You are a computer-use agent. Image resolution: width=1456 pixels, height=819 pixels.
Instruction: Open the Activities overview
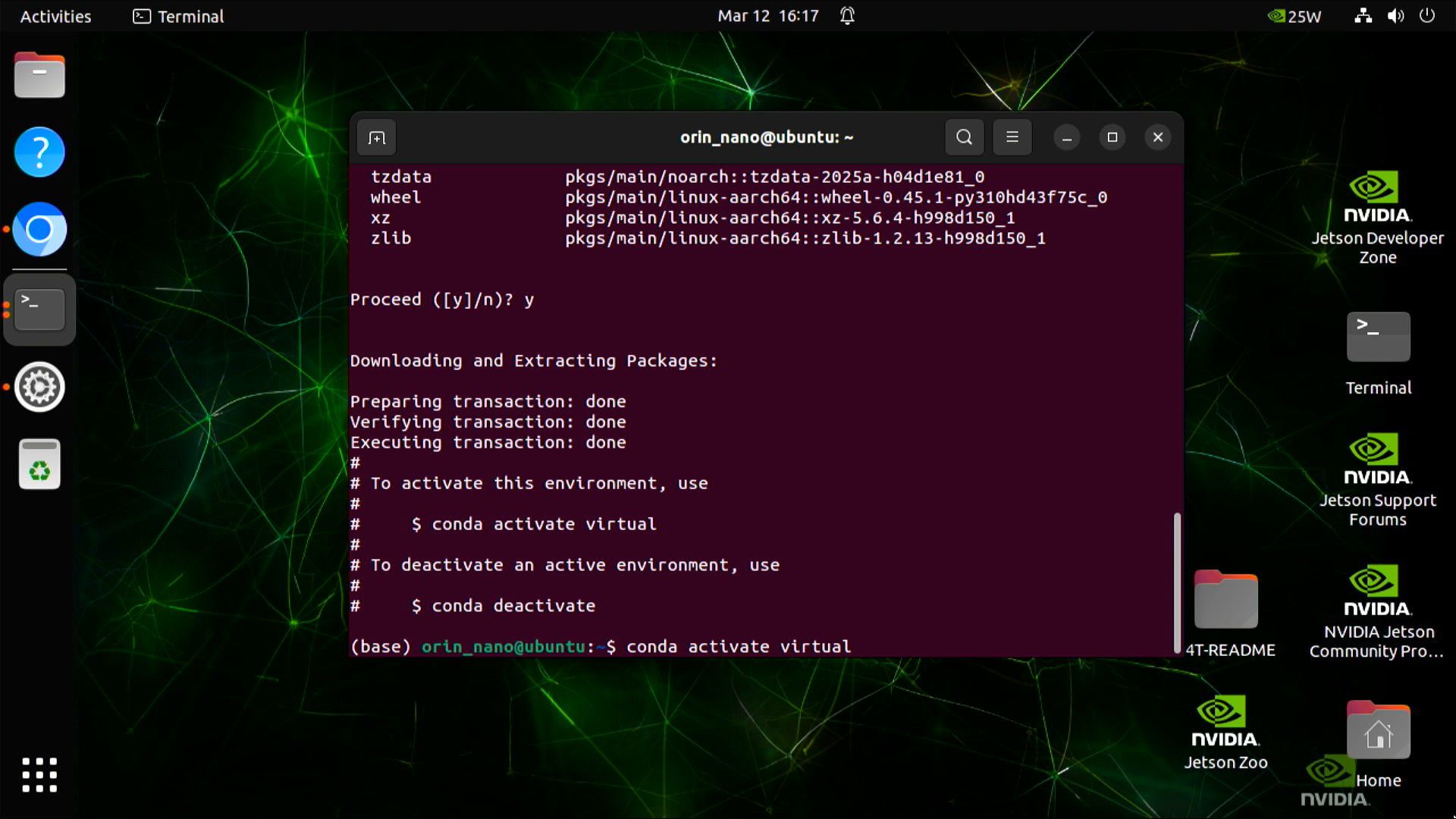[55, 16]
